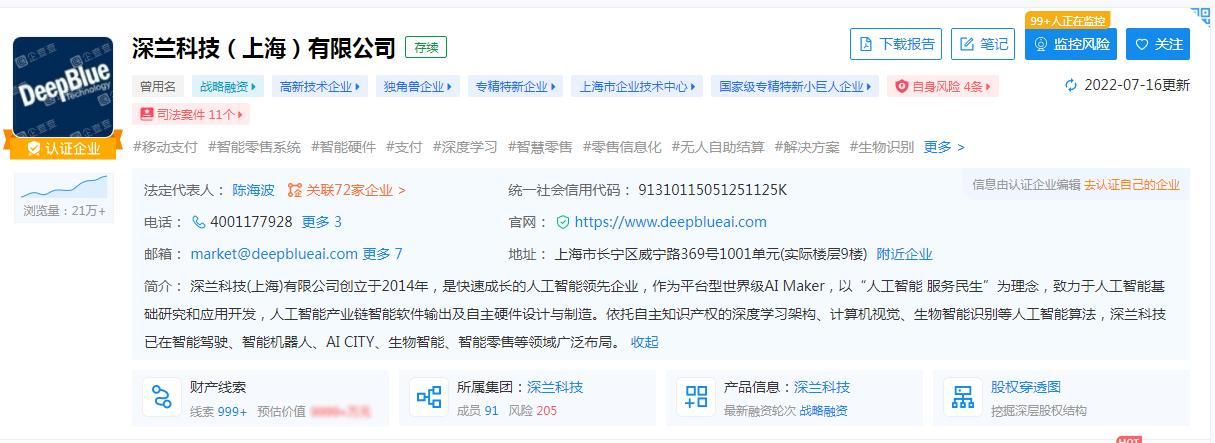Click the #零售信息化 hashtag

[x=622, y=147]
